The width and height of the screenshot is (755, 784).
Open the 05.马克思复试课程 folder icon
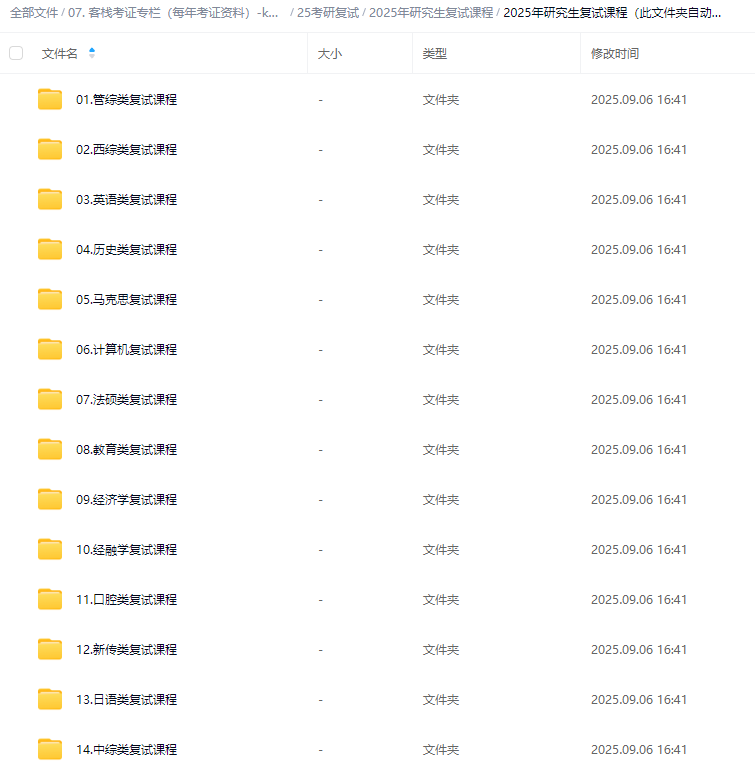(50, 299)
